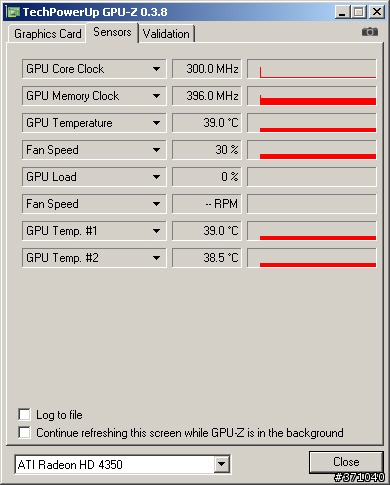The image size is (390, 485).
Task: Minimize the GPU-Z window
Action: coord(342,12)
